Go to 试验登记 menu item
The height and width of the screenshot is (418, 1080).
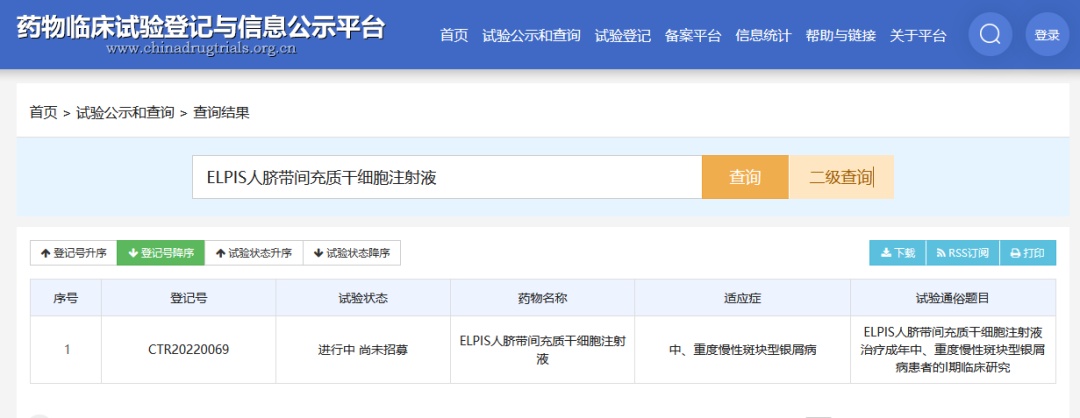tap(623, 36)
